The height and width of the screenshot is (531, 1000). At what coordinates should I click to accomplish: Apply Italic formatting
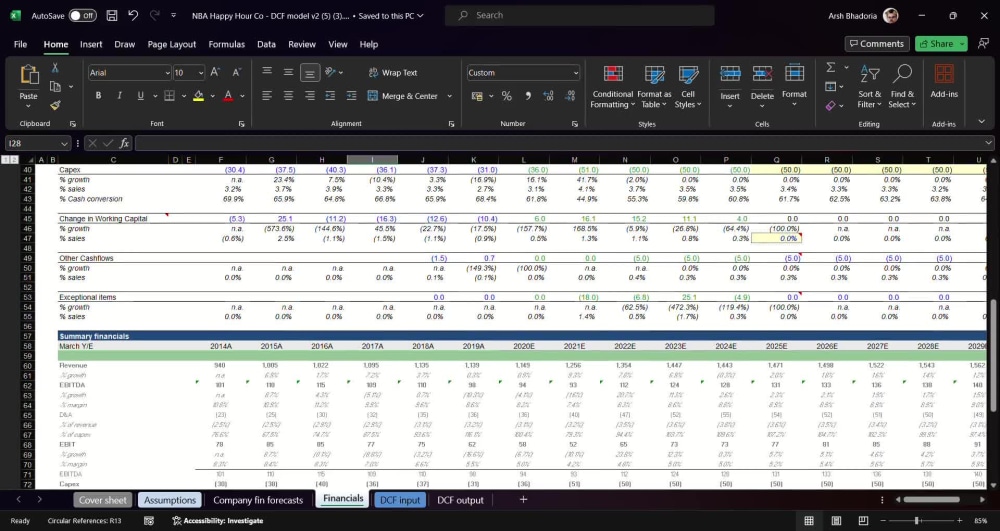119,96
